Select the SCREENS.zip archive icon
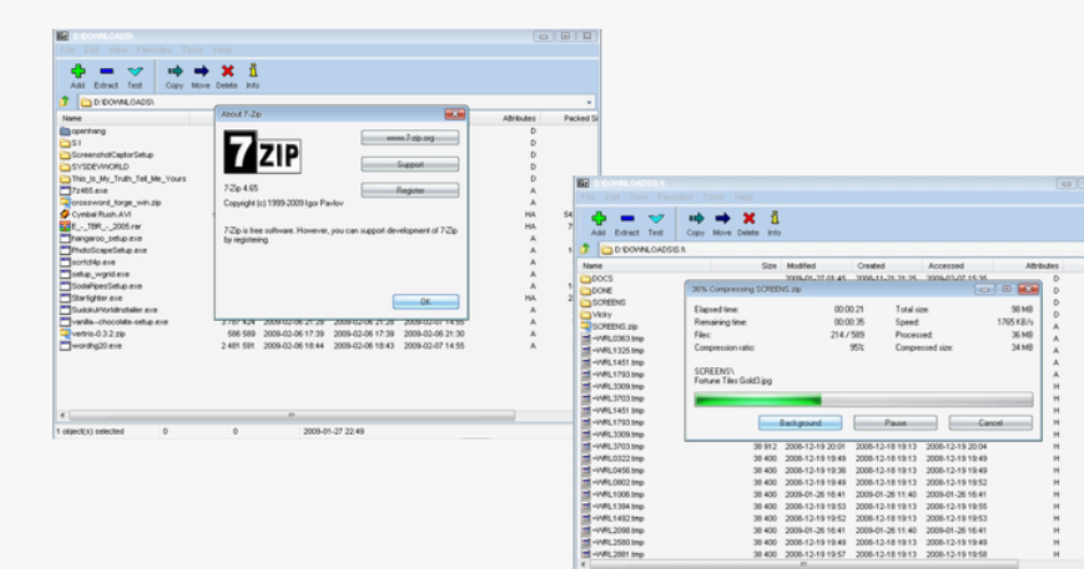This screenshot has height=569, width=1086. [x=586, y=326]
